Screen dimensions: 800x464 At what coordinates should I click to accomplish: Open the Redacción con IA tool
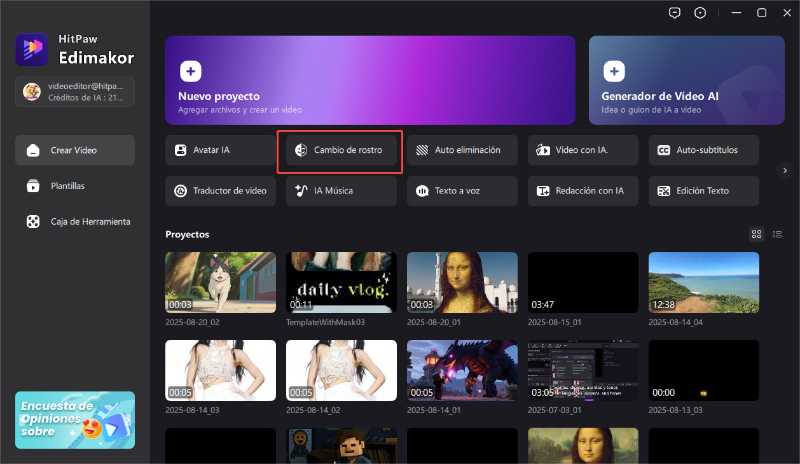point(583,191)
